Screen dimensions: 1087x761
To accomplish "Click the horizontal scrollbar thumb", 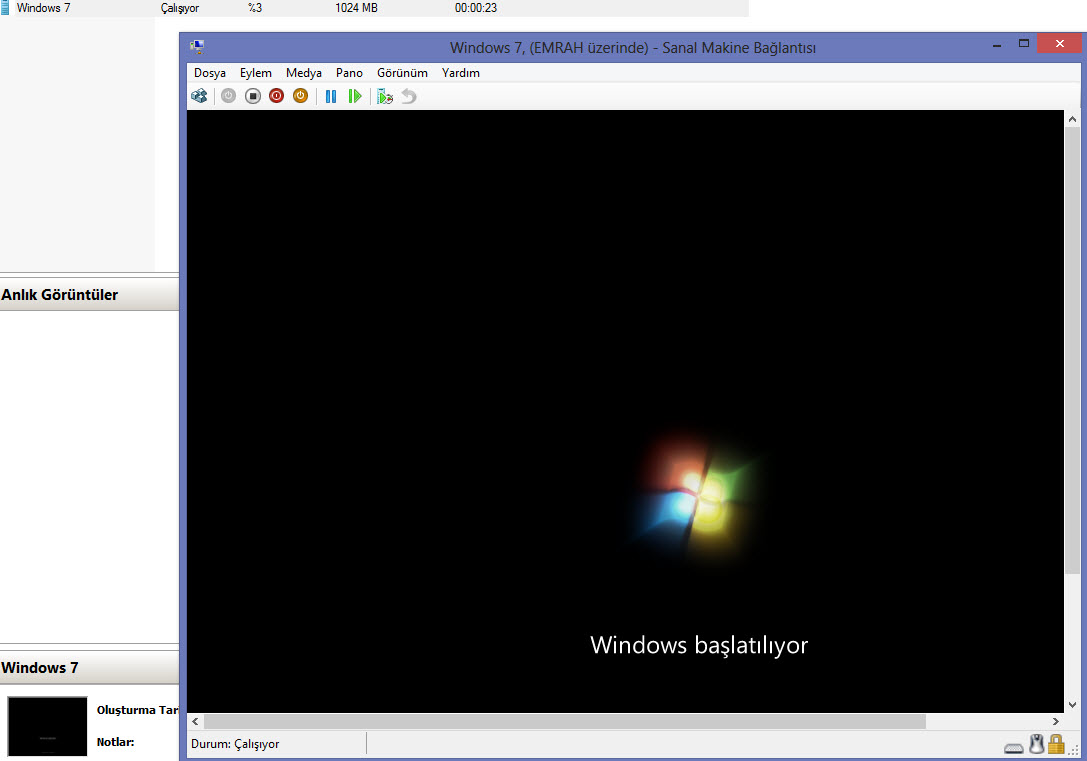I will (565, 721).
